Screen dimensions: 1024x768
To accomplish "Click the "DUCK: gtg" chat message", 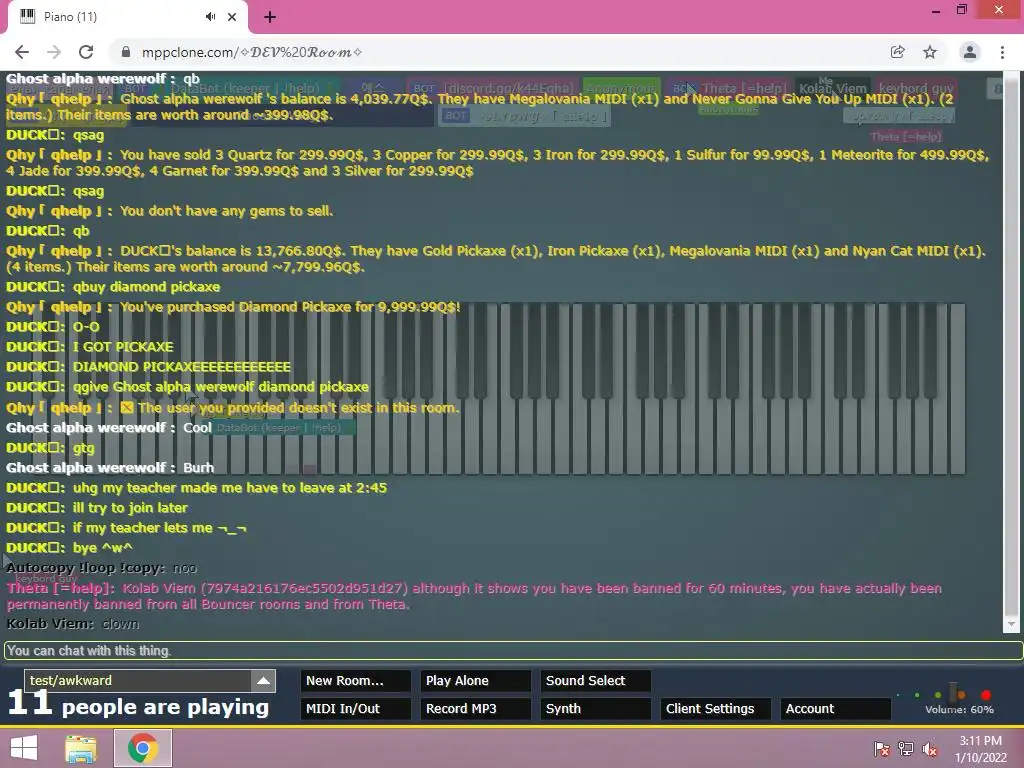I will click(50, 448).
